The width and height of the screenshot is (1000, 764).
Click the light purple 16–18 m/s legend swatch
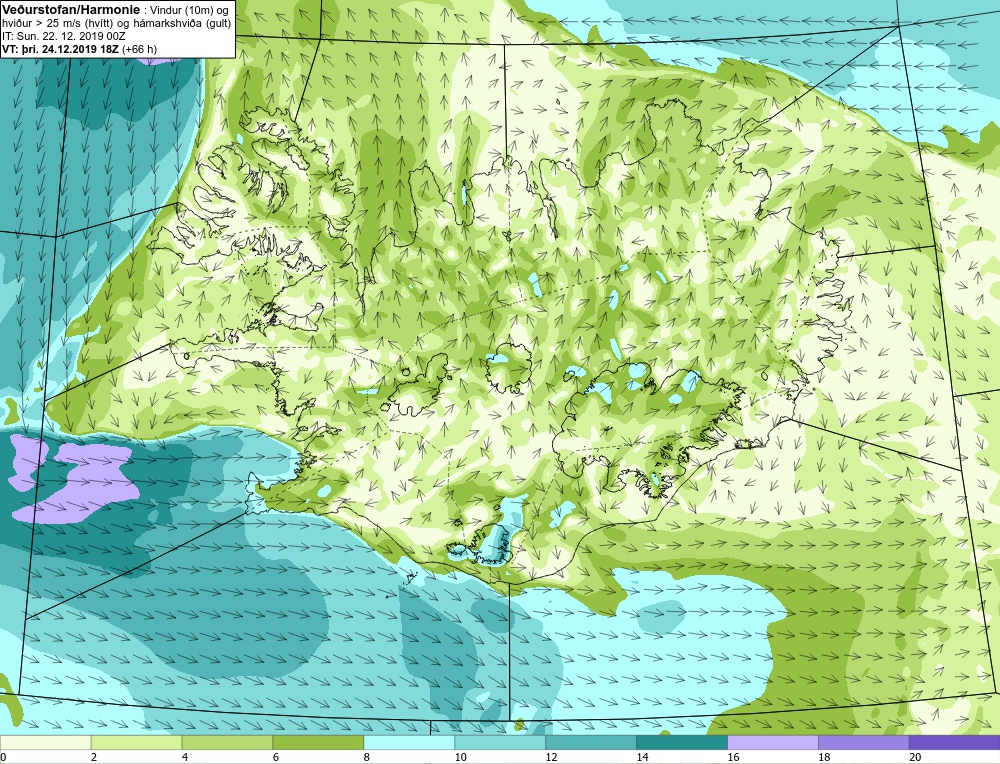click(772, 742)
